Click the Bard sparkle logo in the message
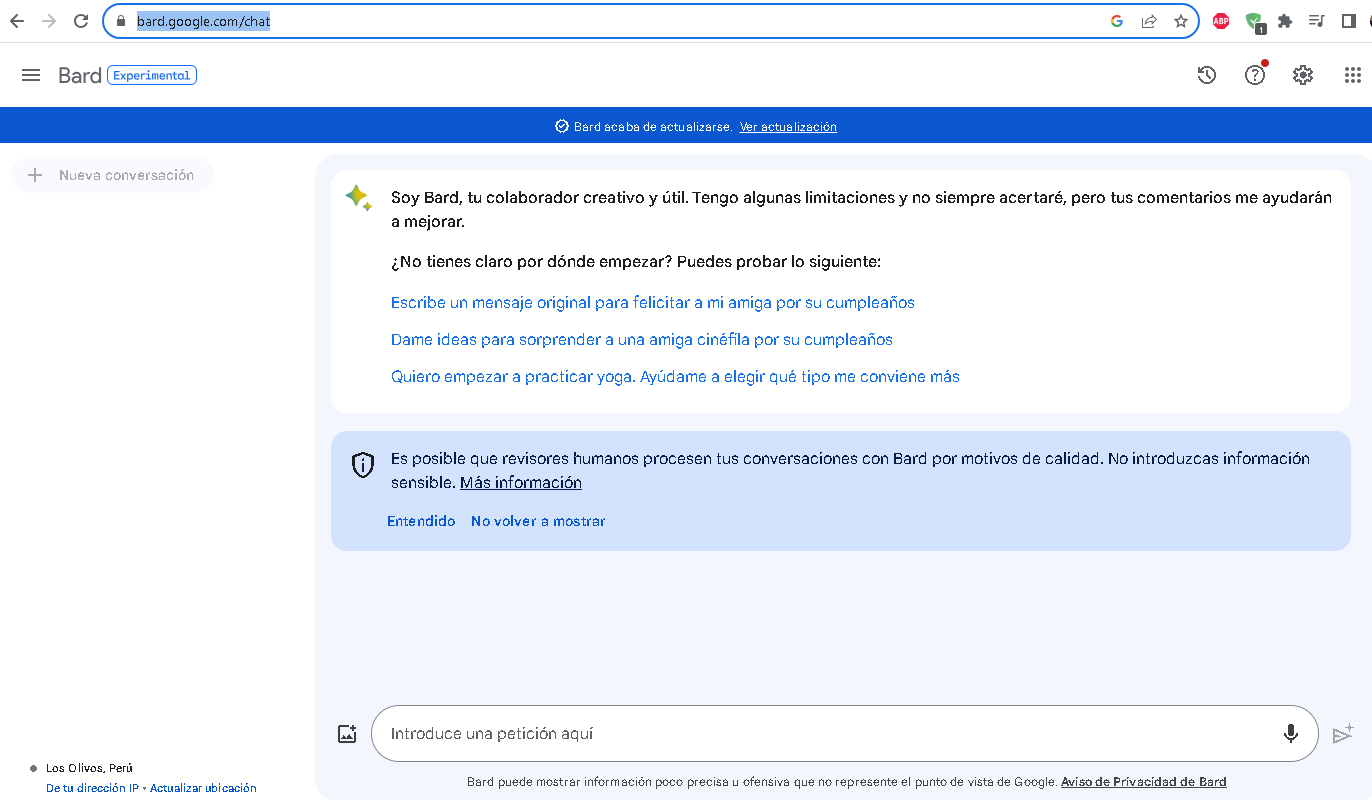 358,197
